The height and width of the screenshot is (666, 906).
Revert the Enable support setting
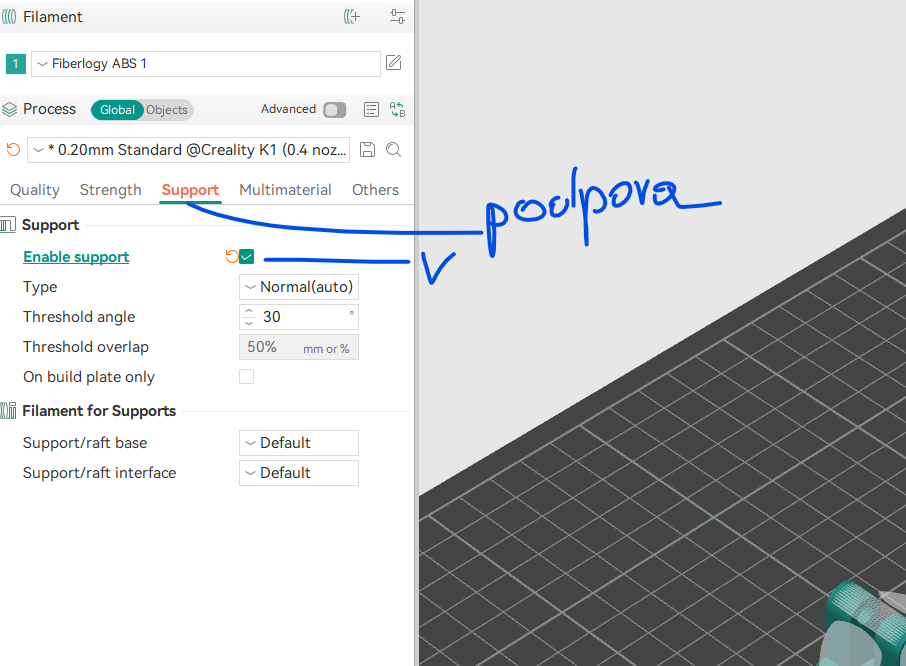(231, 257)
